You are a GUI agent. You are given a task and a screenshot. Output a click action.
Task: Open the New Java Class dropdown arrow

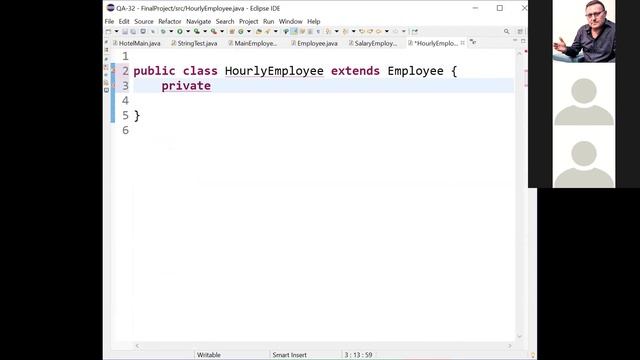[249, 31]
